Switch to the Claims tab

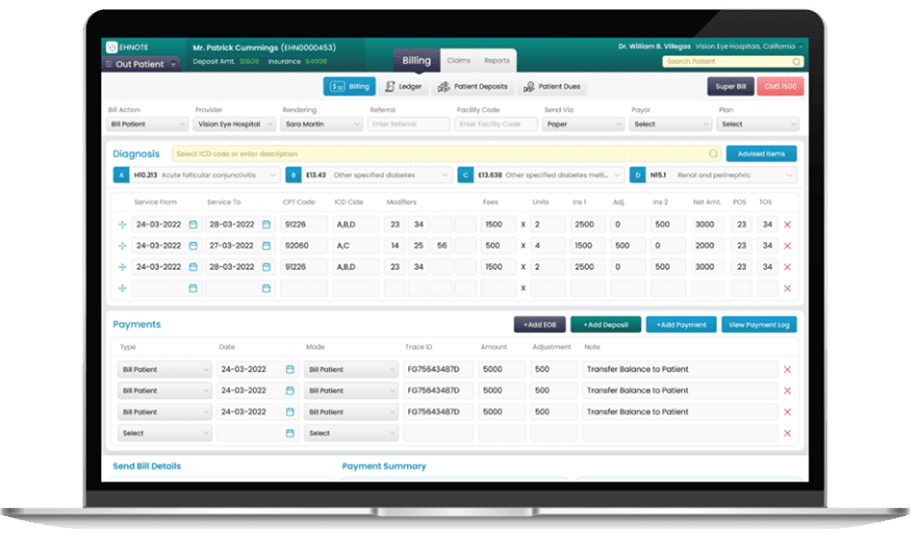pyautogui.click(x=458, y=61)
